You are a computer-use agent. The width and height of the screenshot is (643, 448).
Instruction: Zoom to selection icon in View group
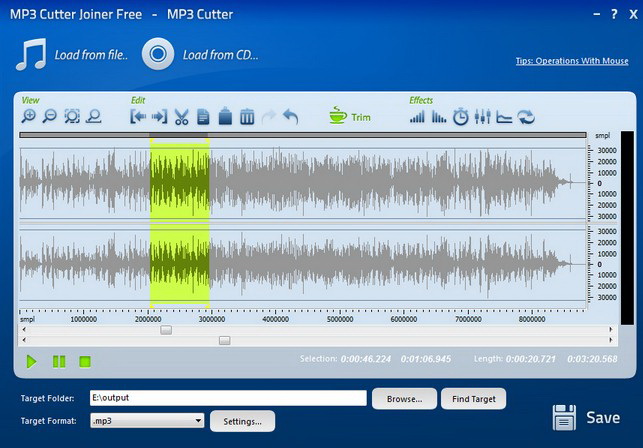[x=72, y=117]
